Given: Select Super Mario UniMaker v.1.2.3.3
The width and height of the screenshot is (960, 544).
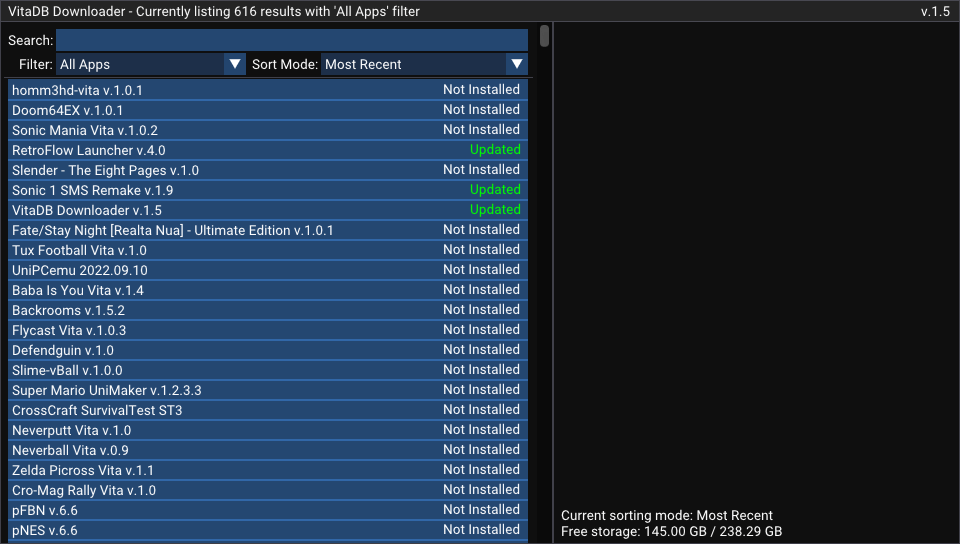Looking at the screenshot, I should point(268,390).
